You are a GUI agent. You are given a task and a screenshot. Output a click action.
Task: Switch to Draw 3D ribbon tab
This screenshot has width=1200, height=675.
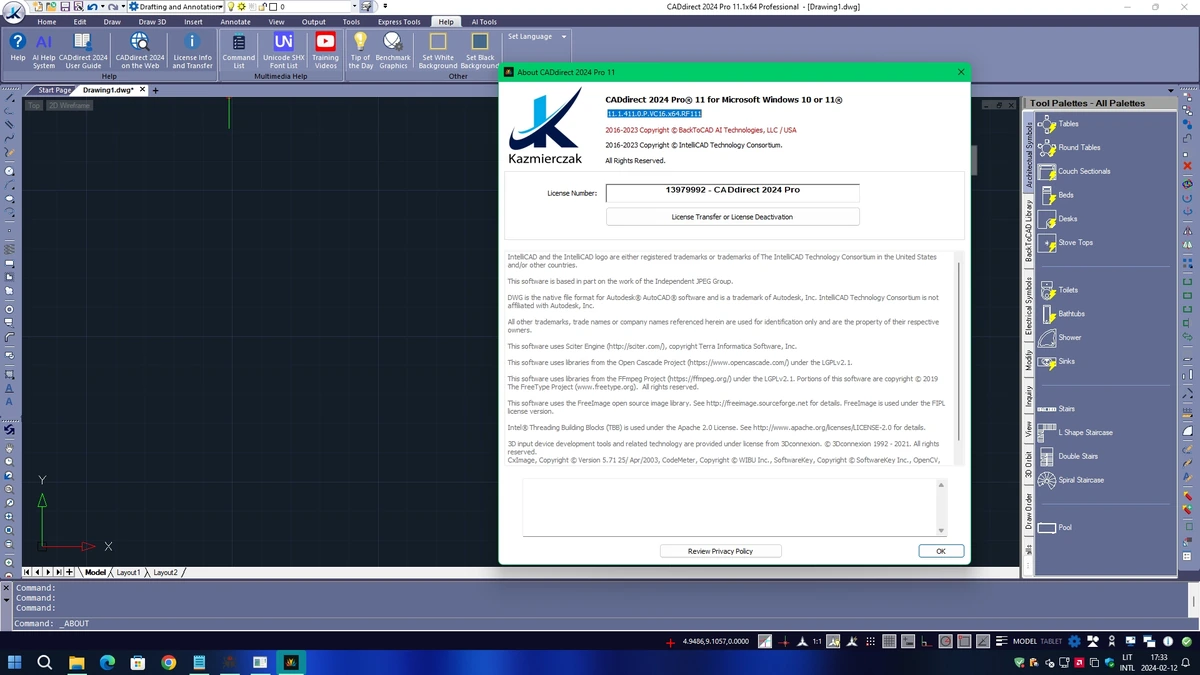click(x=152, y=21)
